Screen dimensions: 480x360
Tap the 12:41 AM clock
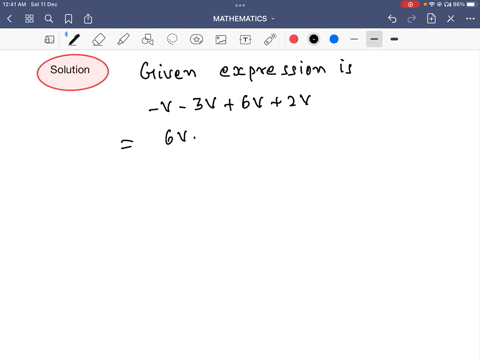14,4
